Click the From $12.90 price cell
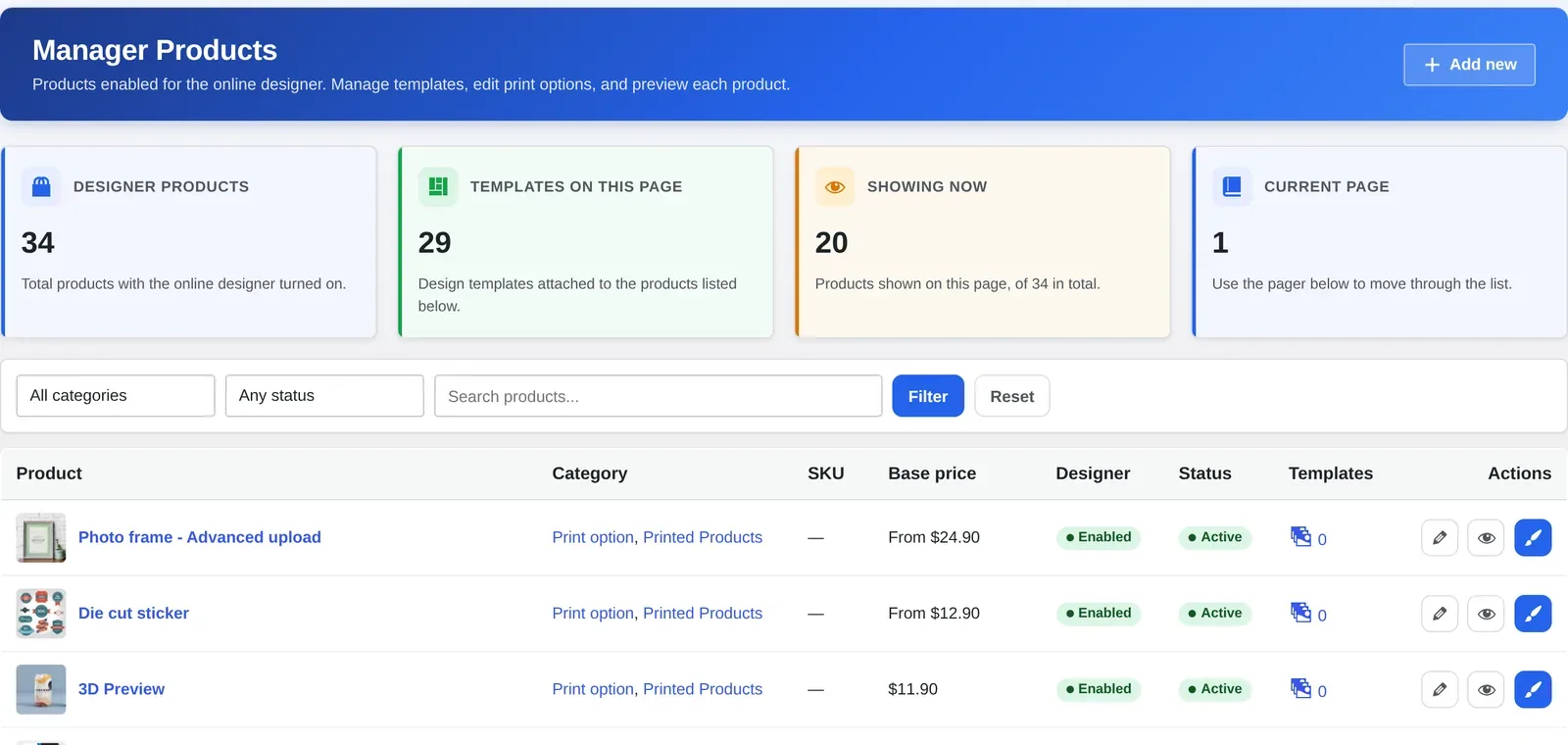 click(934, 614)
